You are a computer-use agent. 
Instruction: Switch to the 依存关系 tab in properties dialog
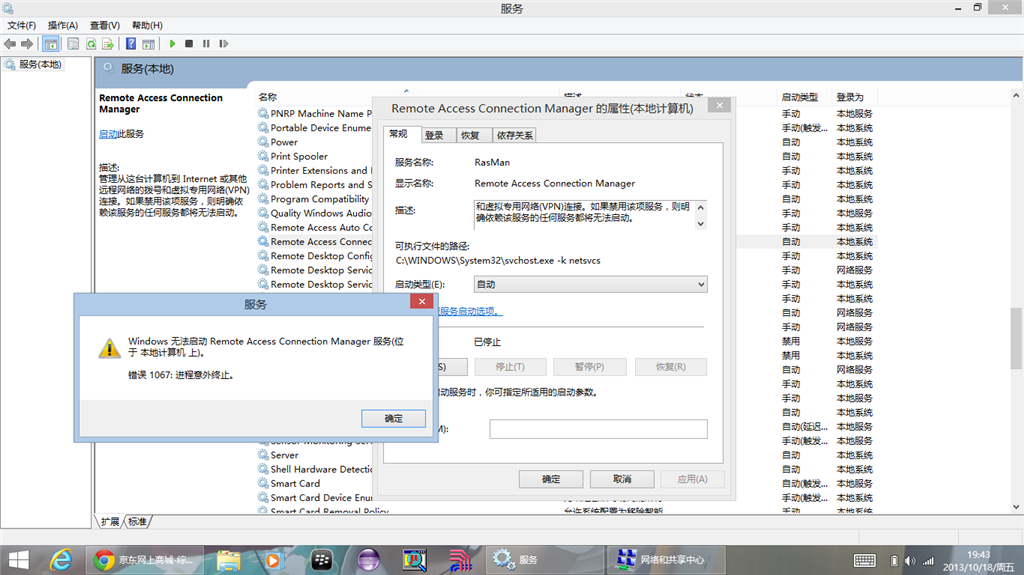(x=515, y=135)
